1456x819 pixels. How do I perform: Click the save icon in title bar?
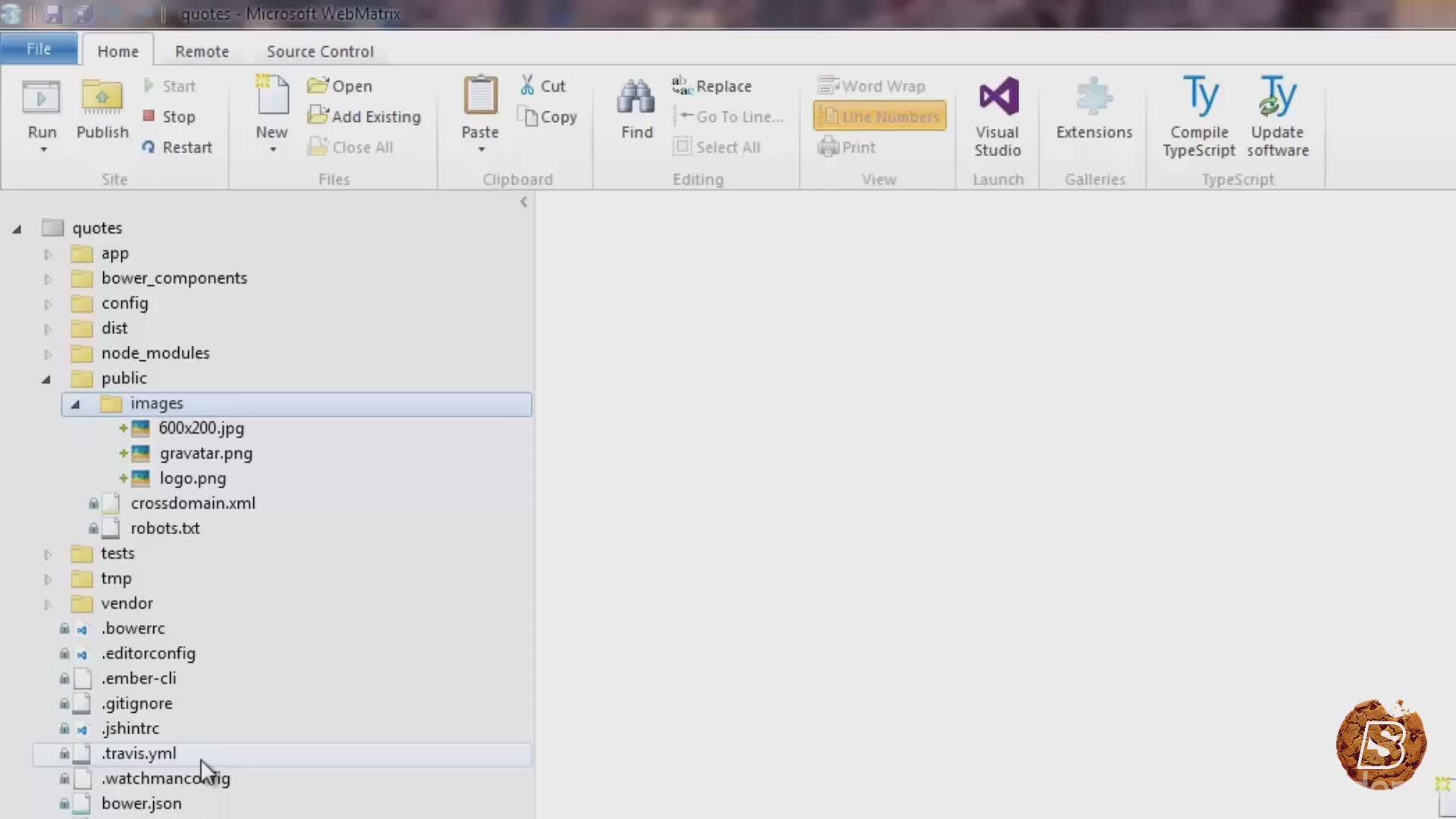click(52, 14)
